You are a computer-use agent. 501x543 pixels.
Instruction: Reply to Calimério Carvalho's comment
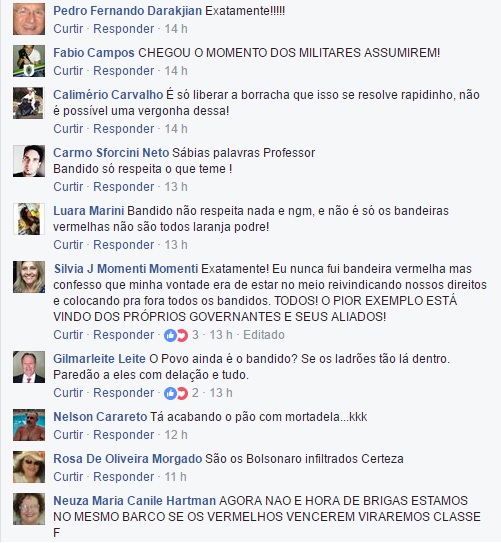[124, 129]
